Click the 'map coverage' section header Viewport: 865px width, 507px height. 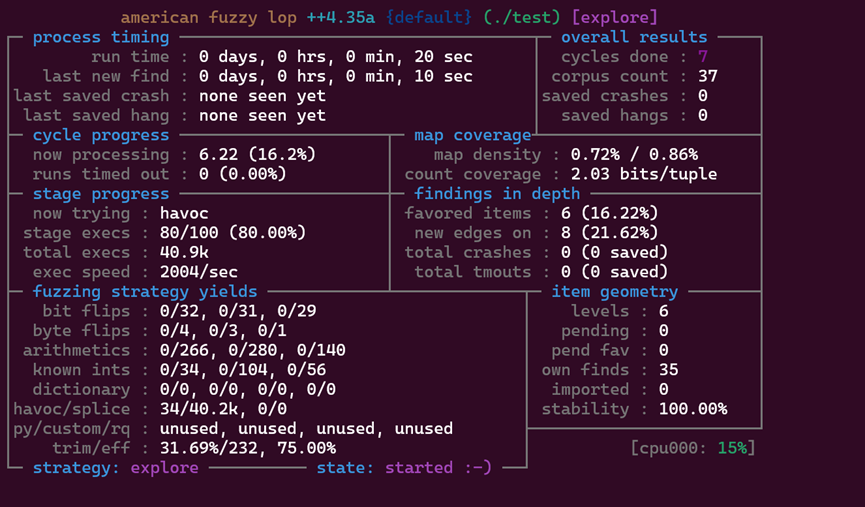(x=473, y=135)
